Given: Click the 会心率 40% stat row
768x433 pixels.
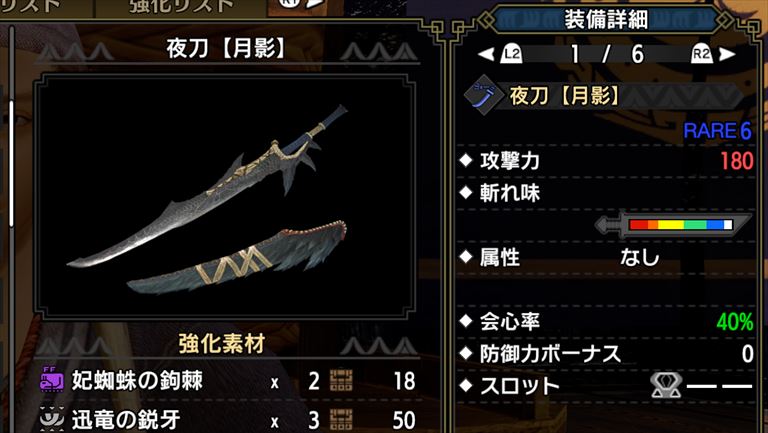Looking at the screenshot, I should (x=606, y=322).
